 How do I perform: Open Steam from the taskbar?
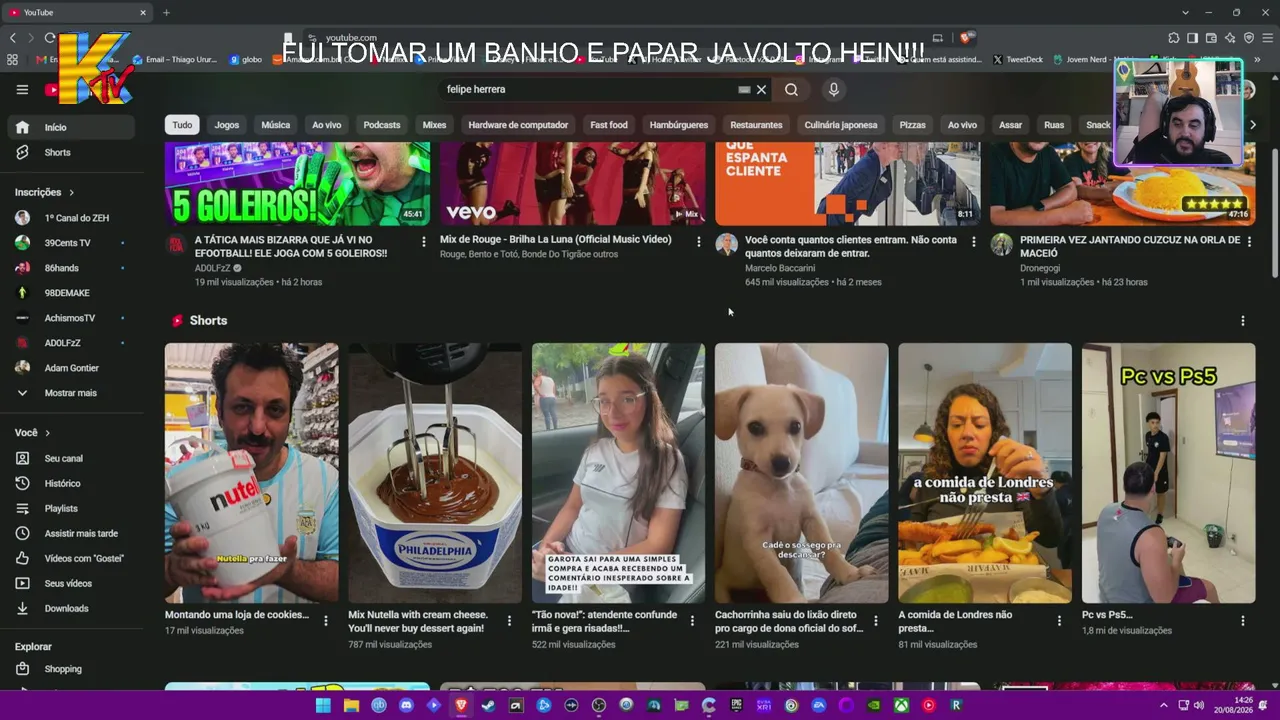(488, 705)
